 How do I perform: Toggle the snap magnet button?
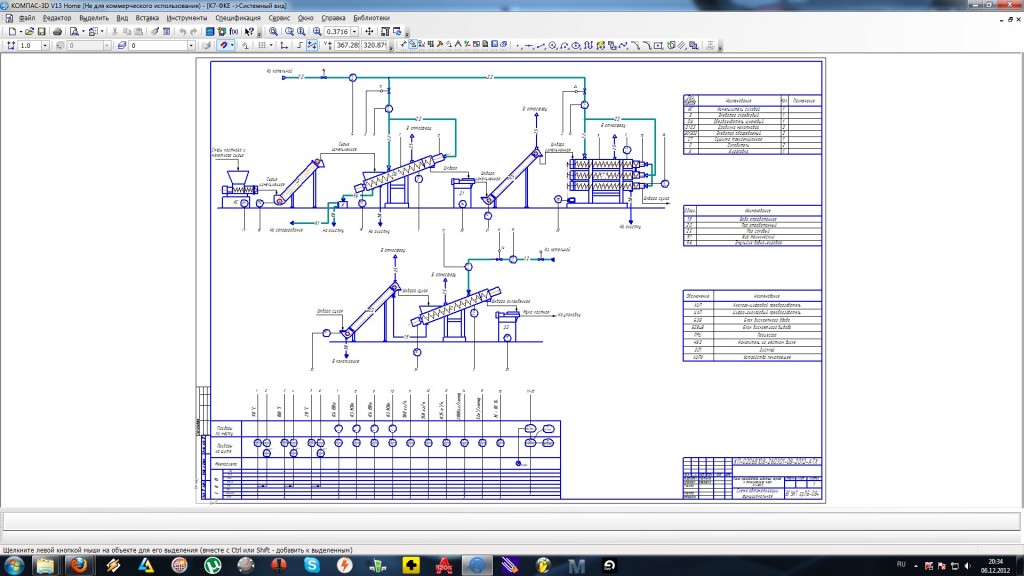[223, 46]
